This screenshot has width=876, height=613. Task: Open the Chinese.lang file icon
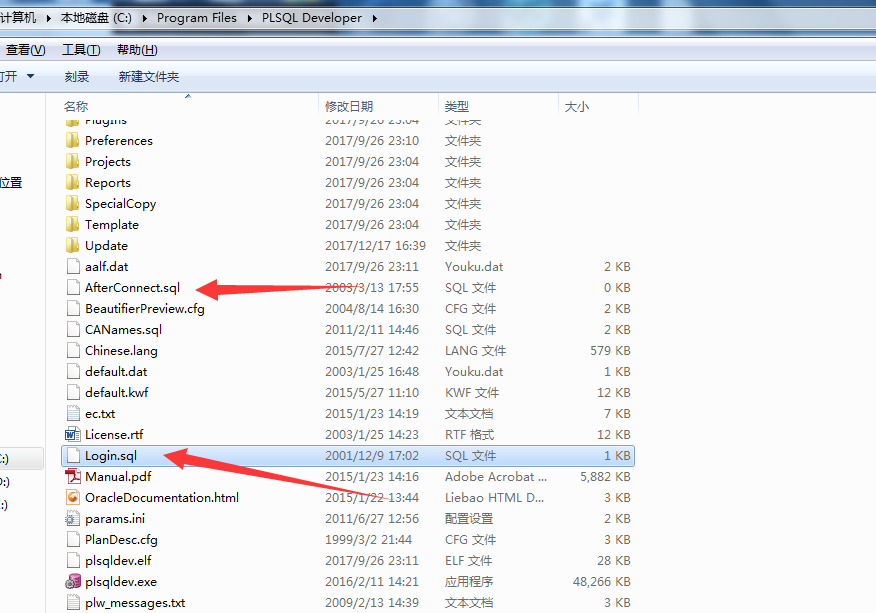tap(73, 350)
